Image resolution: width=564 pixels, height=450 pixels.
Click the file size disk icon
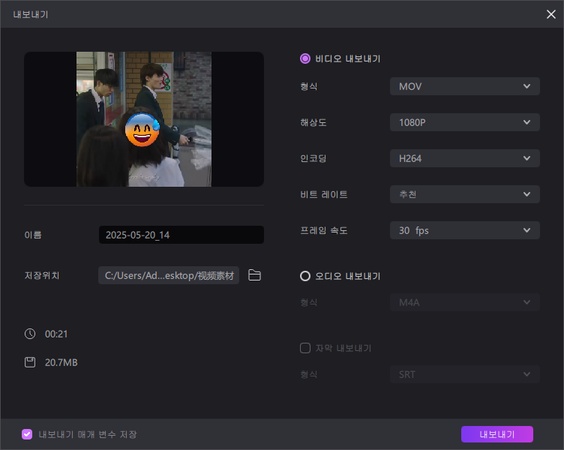tap(30, 362)
